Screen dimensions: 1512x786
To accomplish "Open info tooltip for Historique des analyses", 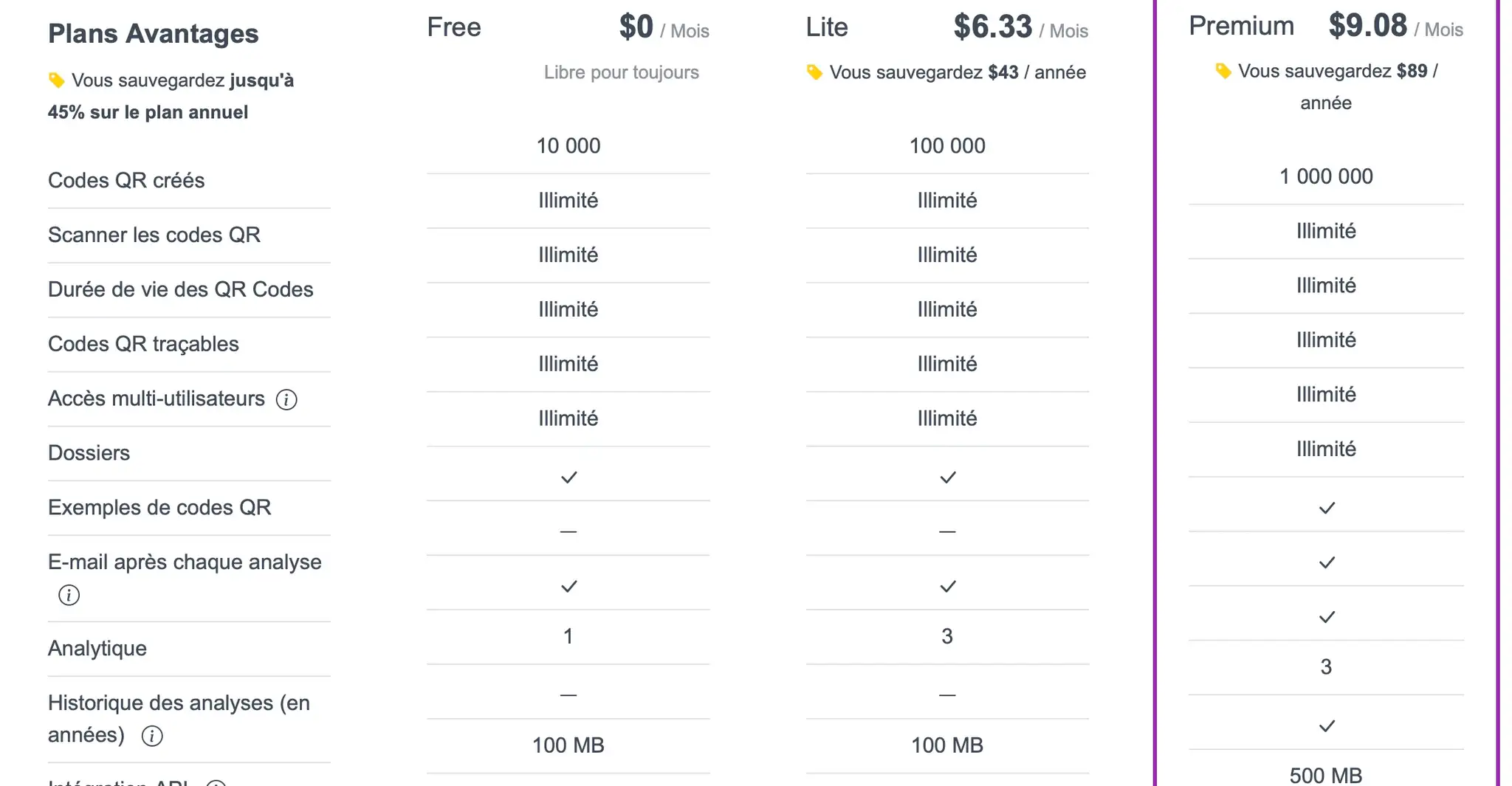I will 152,736.
